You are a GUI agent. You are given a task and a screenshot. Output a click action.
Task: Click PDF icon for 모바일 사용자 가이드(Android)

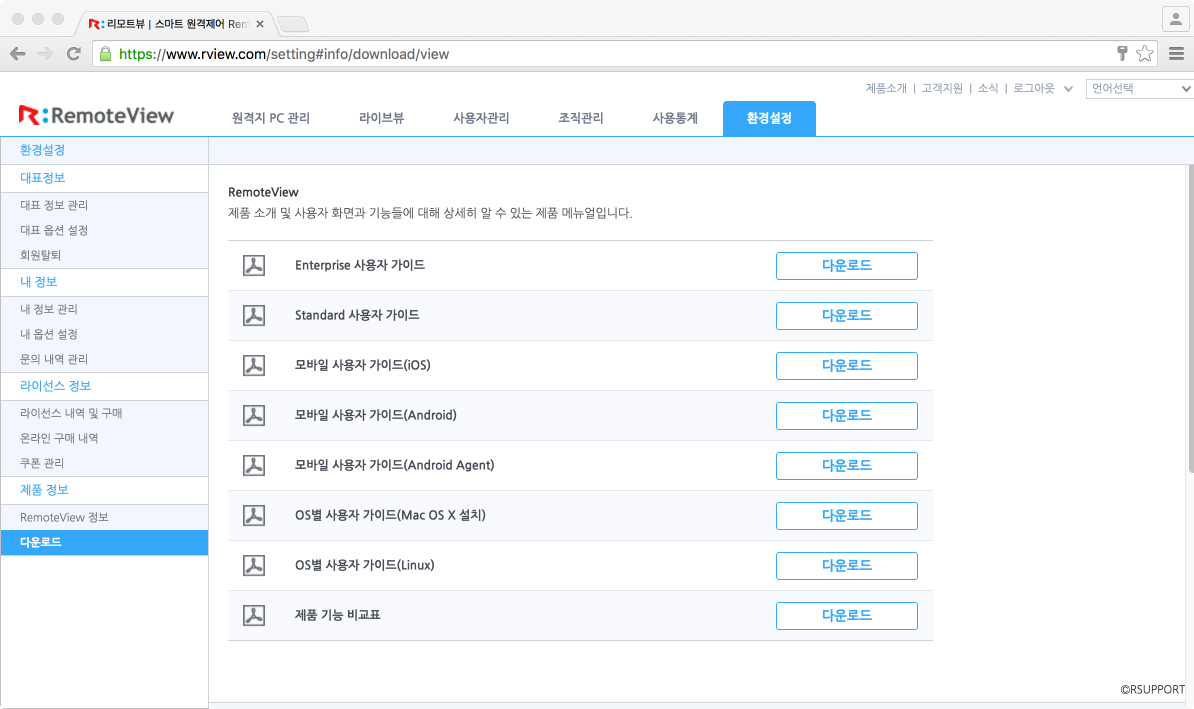pos(254,415)
